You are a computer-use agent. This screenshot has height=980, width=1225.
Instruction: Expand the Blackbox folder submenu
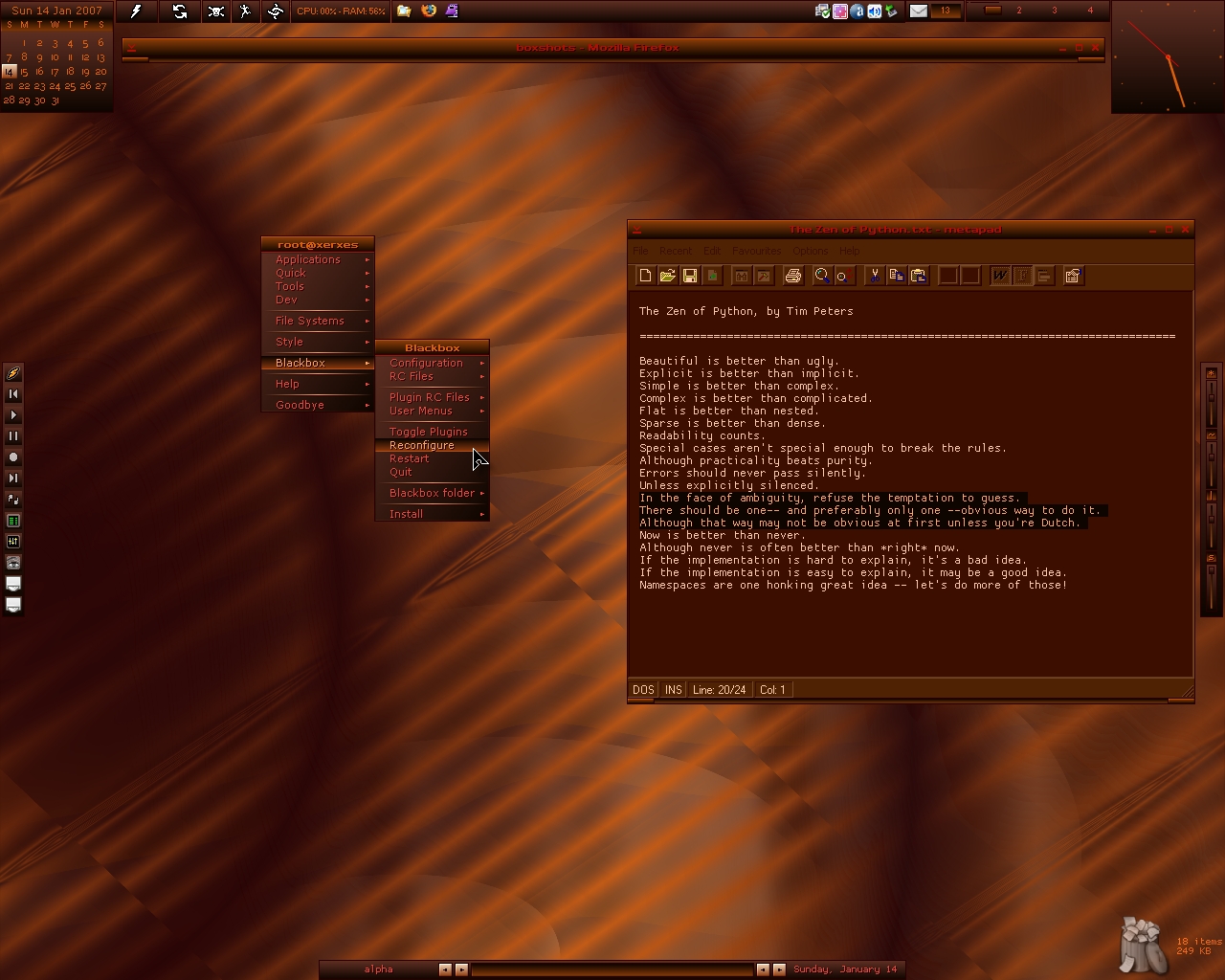click(x=432, y=493)
